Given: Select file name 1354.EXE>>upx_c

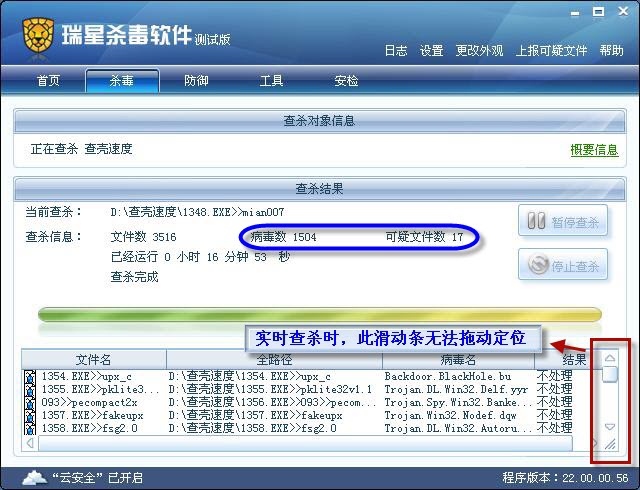Looking at the screenshot, I should point(87,376).
